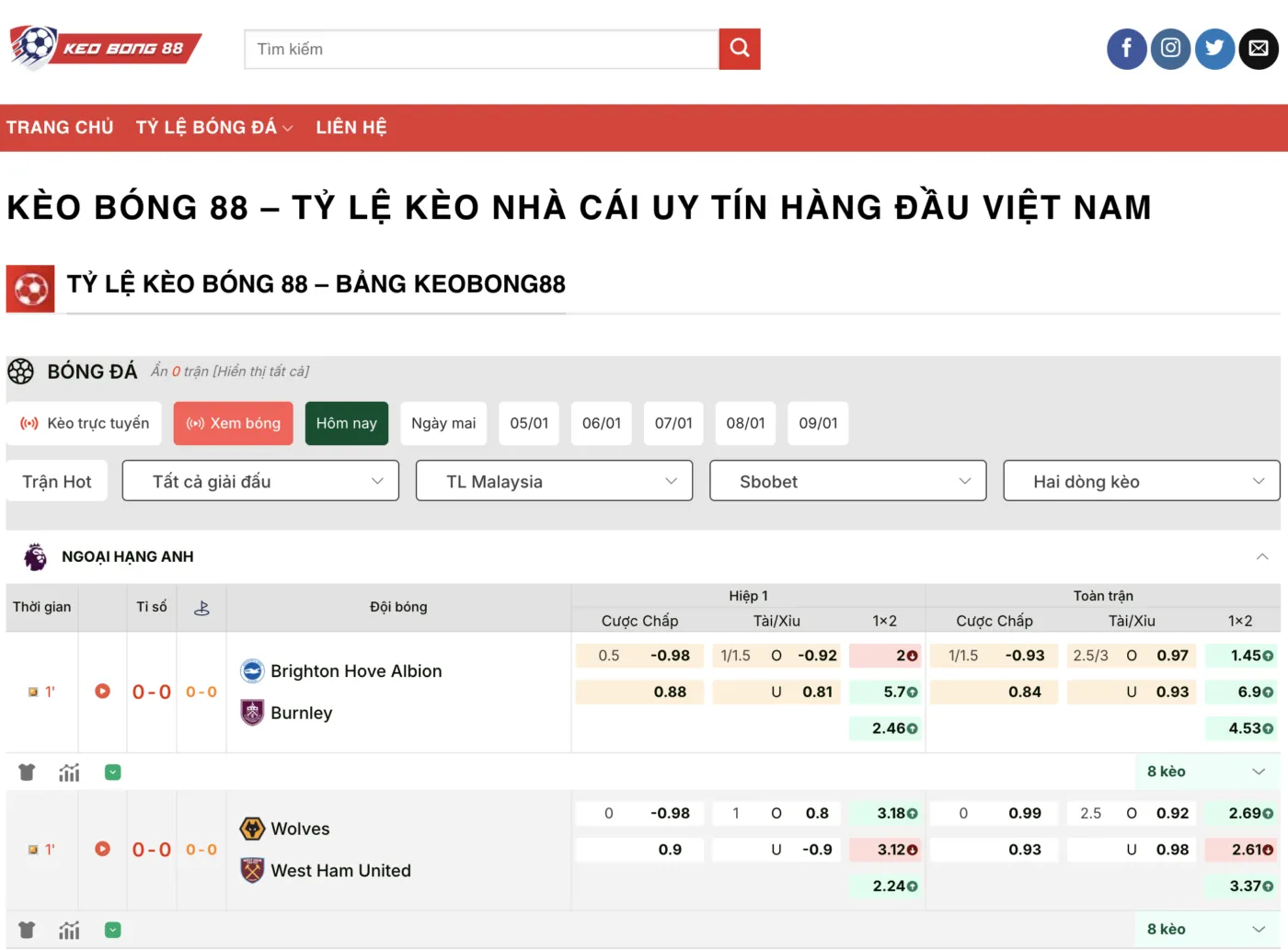This screenshot has height=950, width=1288.
Task: Toggle the Xem bóng filter
Action: pyautogui.click(x=234, y=423)
